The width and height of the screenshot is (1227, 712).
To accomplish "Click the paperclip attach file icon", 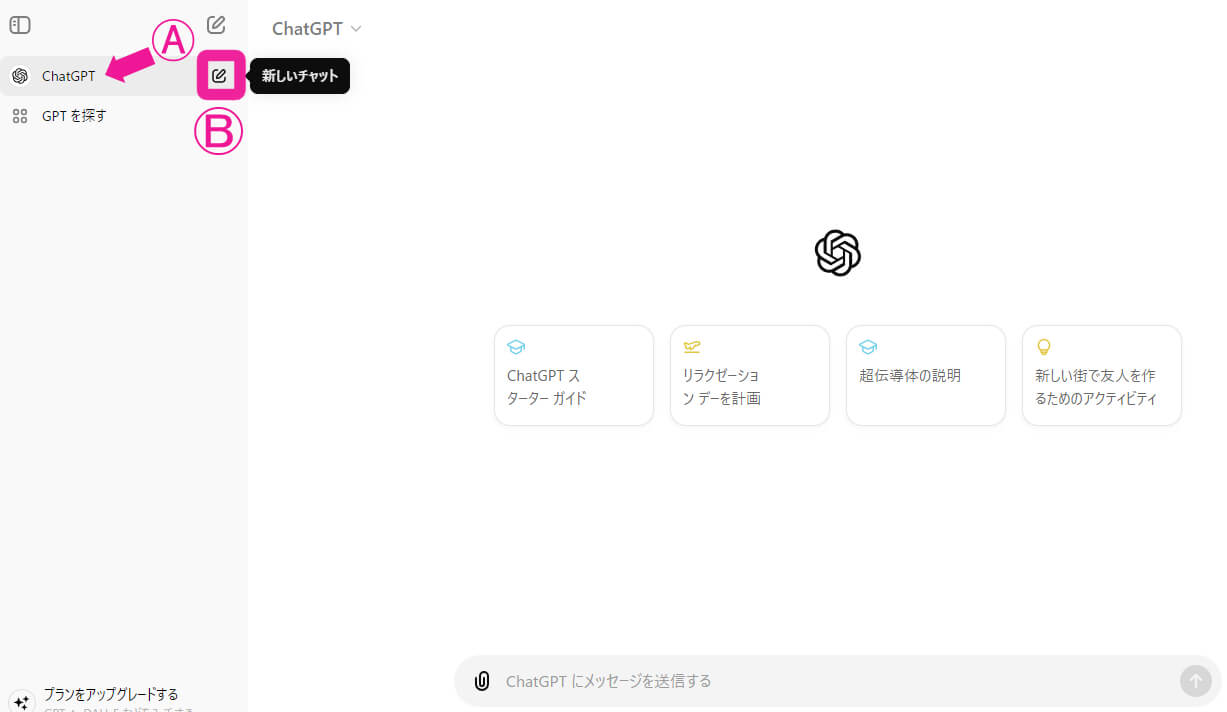I will click(482, 681).
